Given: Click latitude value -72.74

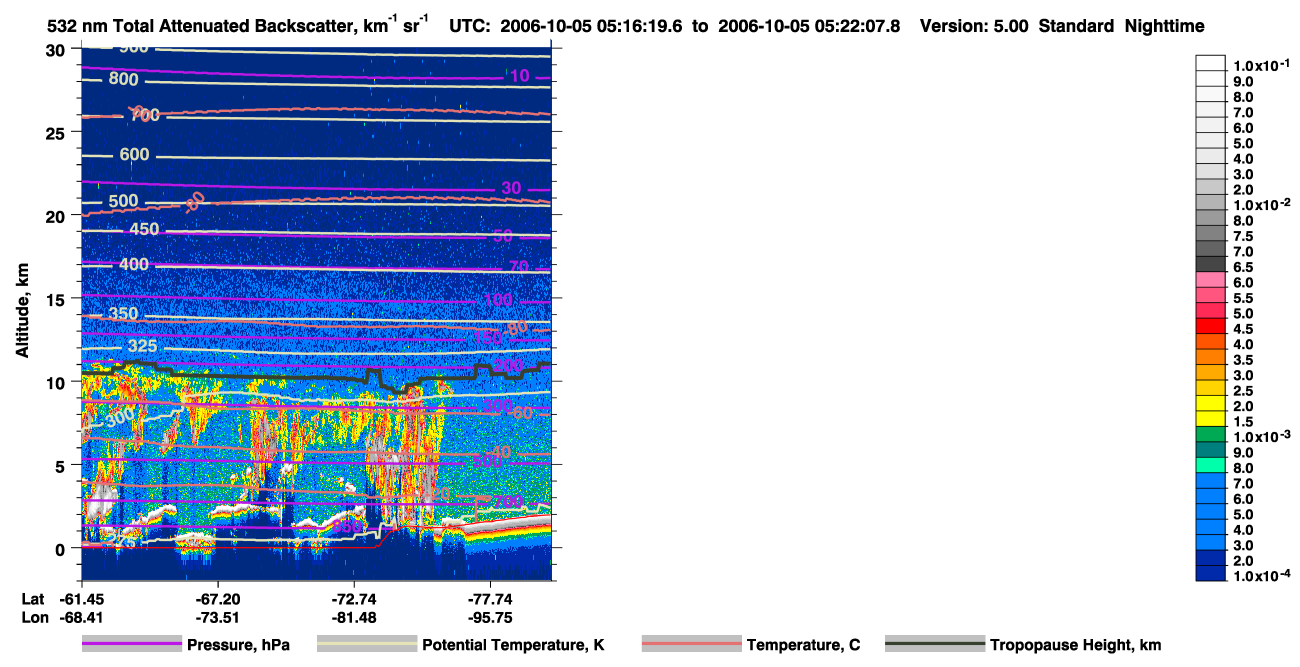Looking at the screenshot, I should tap(355, 598).
